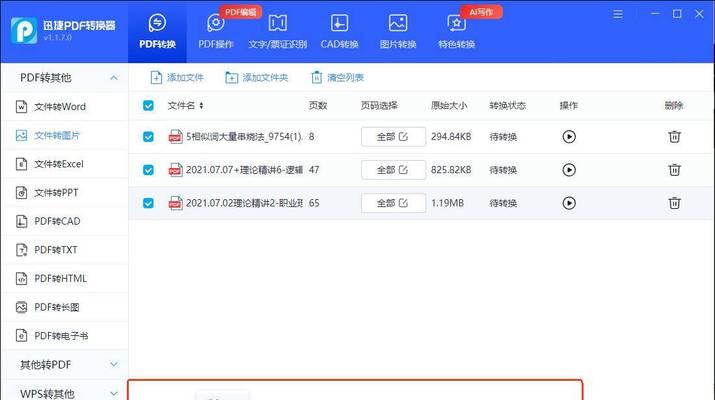
Task: Click the 迅捷PDF转换器 logo icon
Action: point(24,31)
